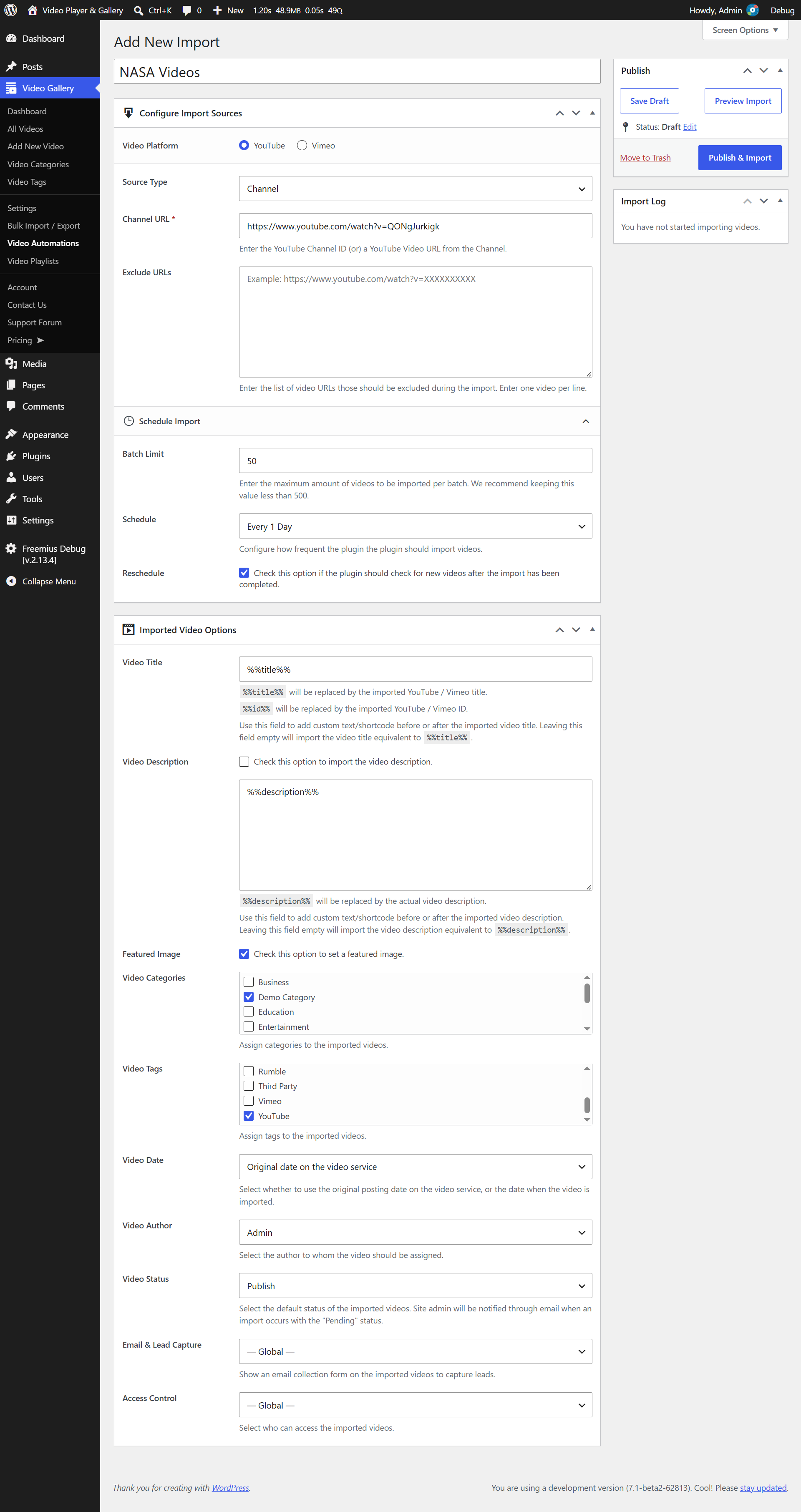Image resolution: width=801 pixels, height=1512 pixels.
Task: Click the comments bubble icon in admin bar
Action: click(x=187, y=10)
